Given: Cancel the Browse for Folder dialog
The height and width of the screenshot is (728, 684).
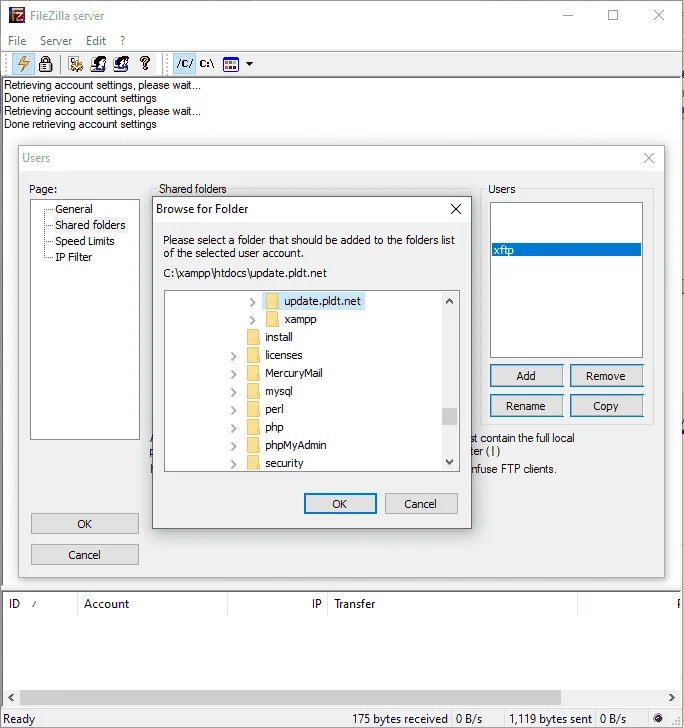Looking at the screenshot, I should (x=421, y=504).
